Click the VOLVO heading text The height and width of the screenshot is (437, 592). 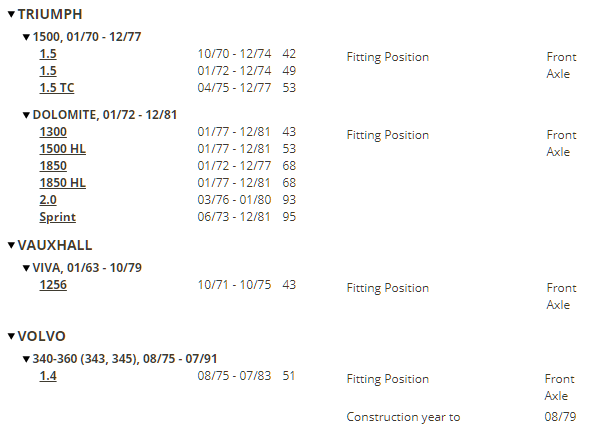coord(42,336)
